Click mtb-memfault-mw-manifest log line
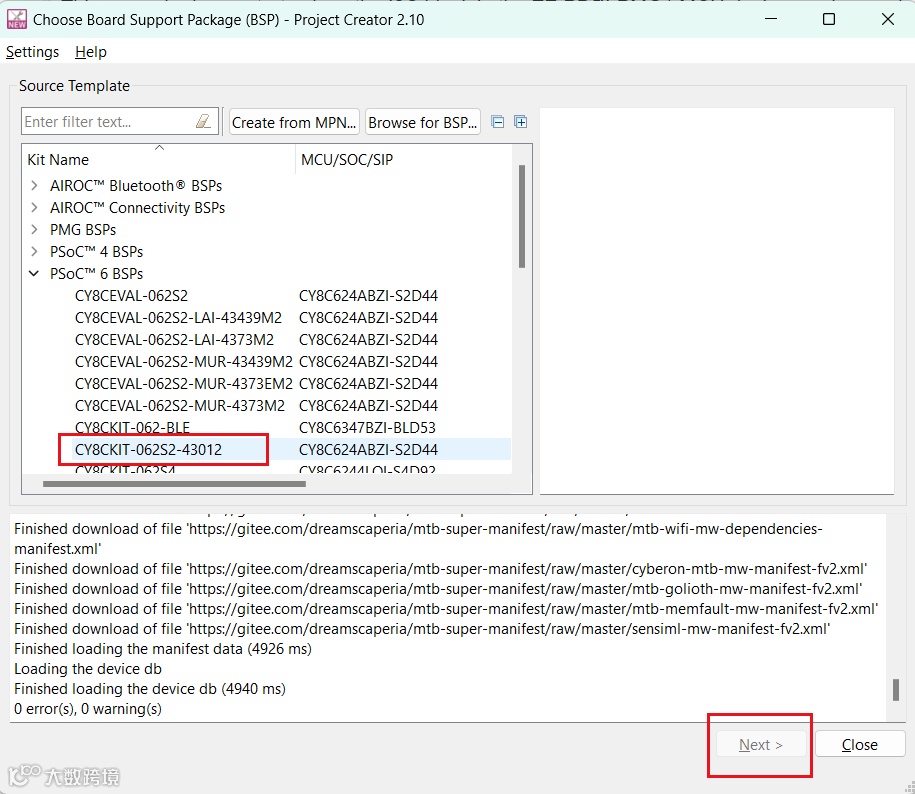 (x=446, y=608)
